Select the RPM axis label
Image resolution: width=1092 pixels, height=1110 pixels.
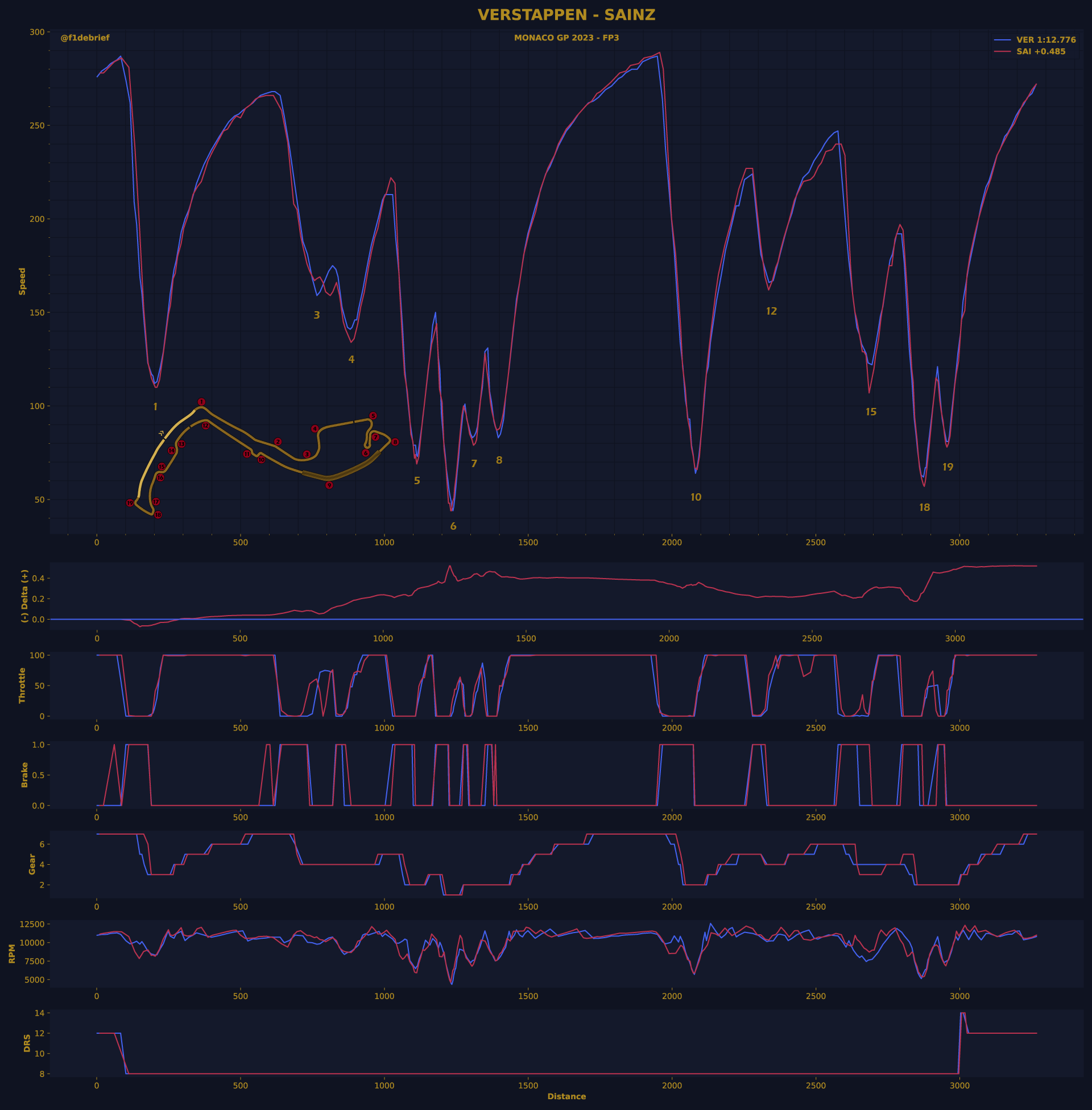pos(12,954)
